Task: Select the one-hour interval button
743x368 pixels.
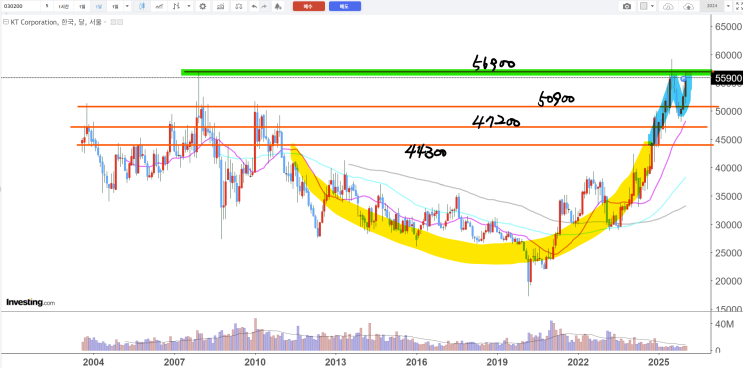Action: (x=64, y=6)
